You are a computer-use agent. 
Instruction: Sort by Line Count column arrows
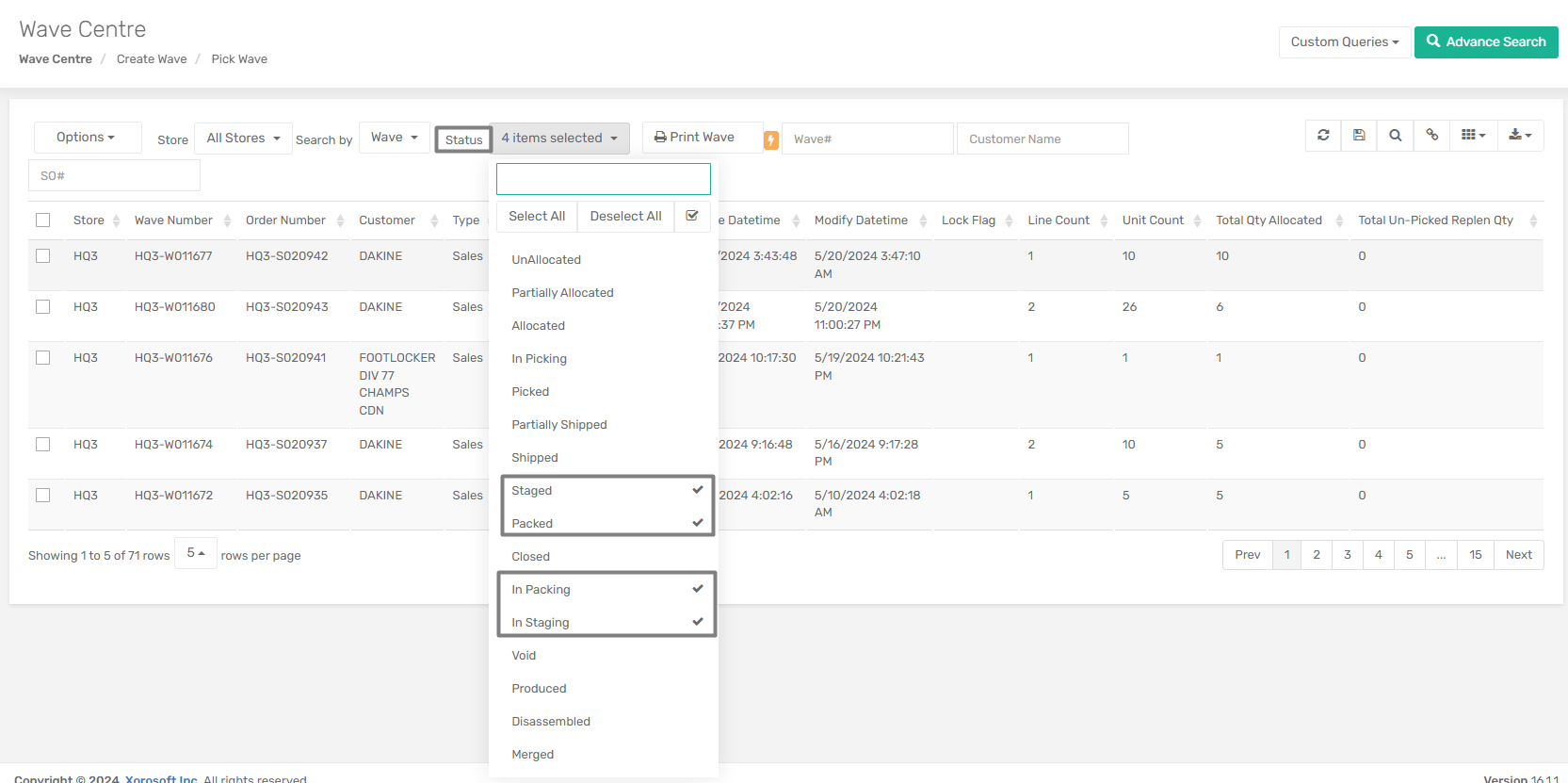pyautogui.click(x=1104, y=221)
